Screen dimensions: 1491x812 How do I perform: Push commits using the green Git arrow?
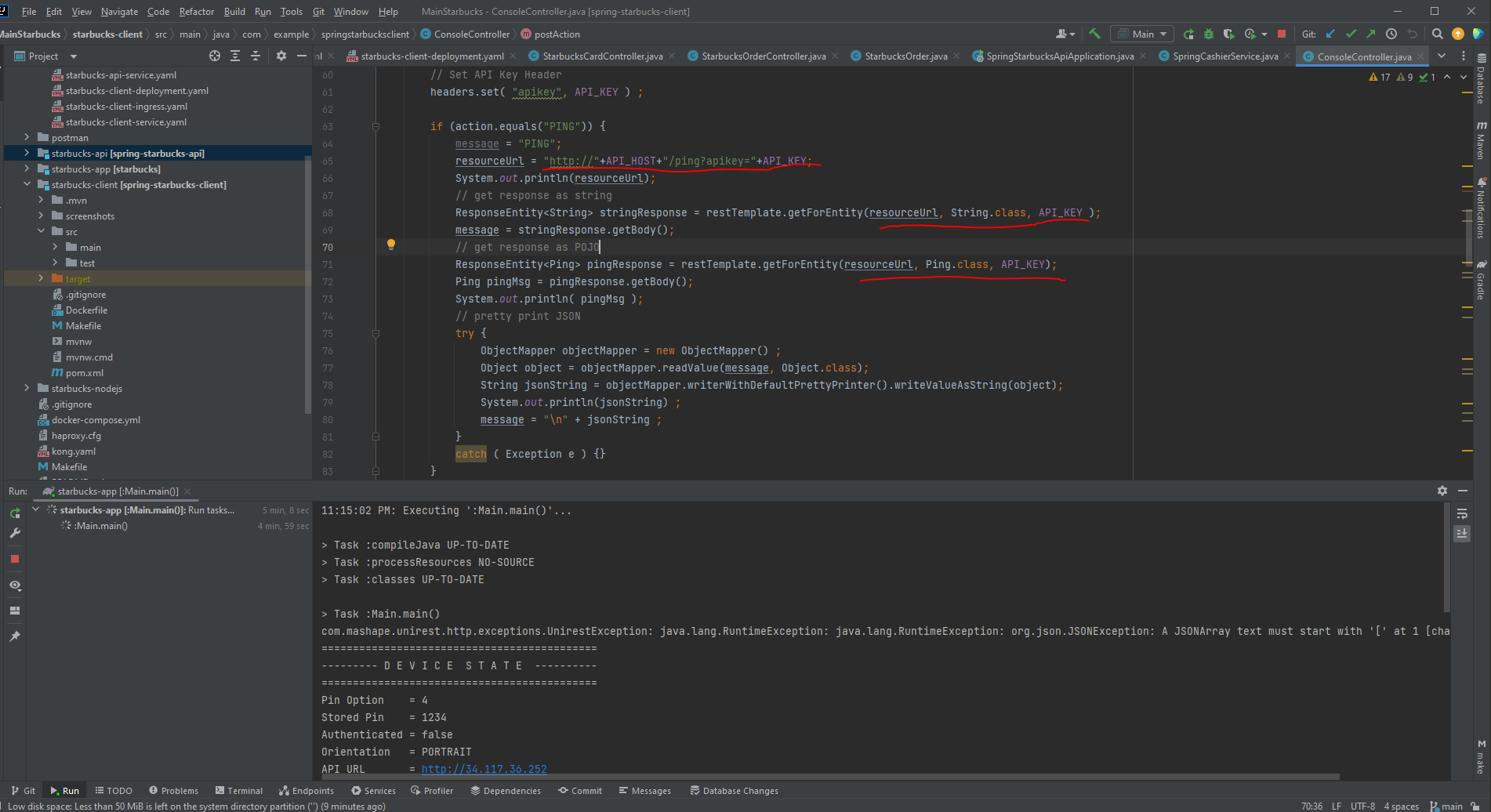point(1371,34)
